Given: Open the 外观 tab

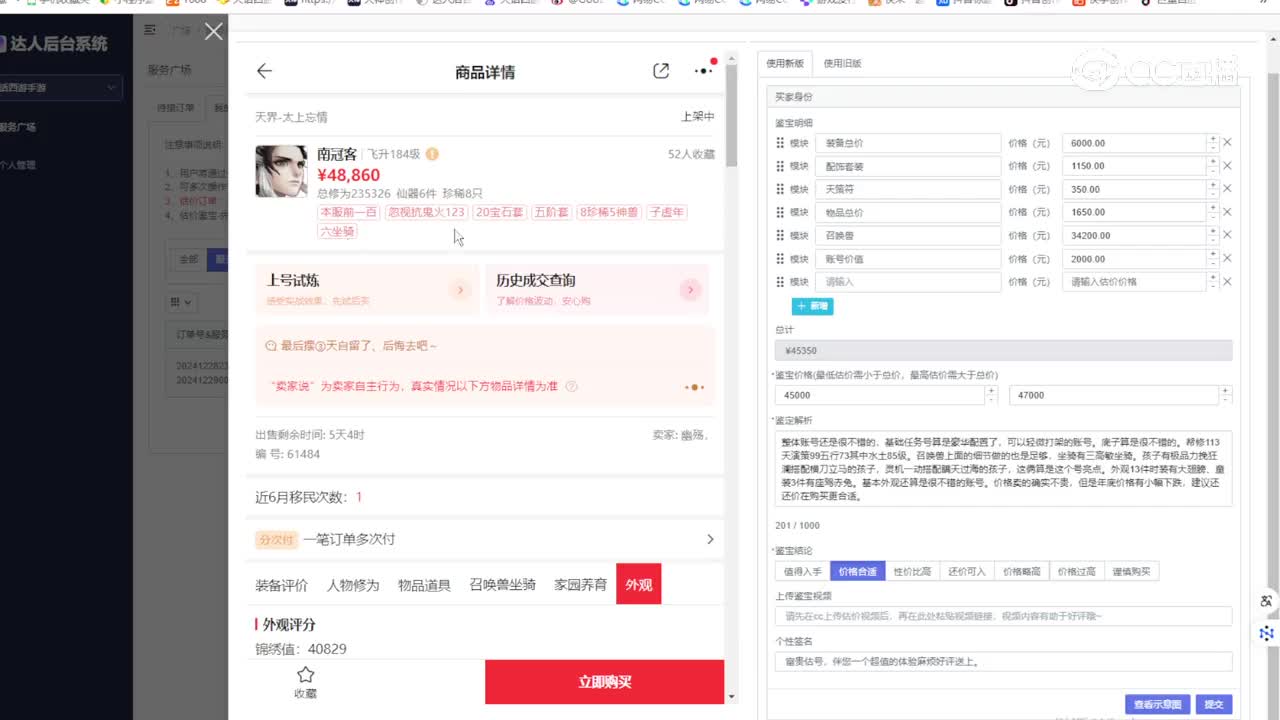Looking at the screenshot, I should (639, 585).
